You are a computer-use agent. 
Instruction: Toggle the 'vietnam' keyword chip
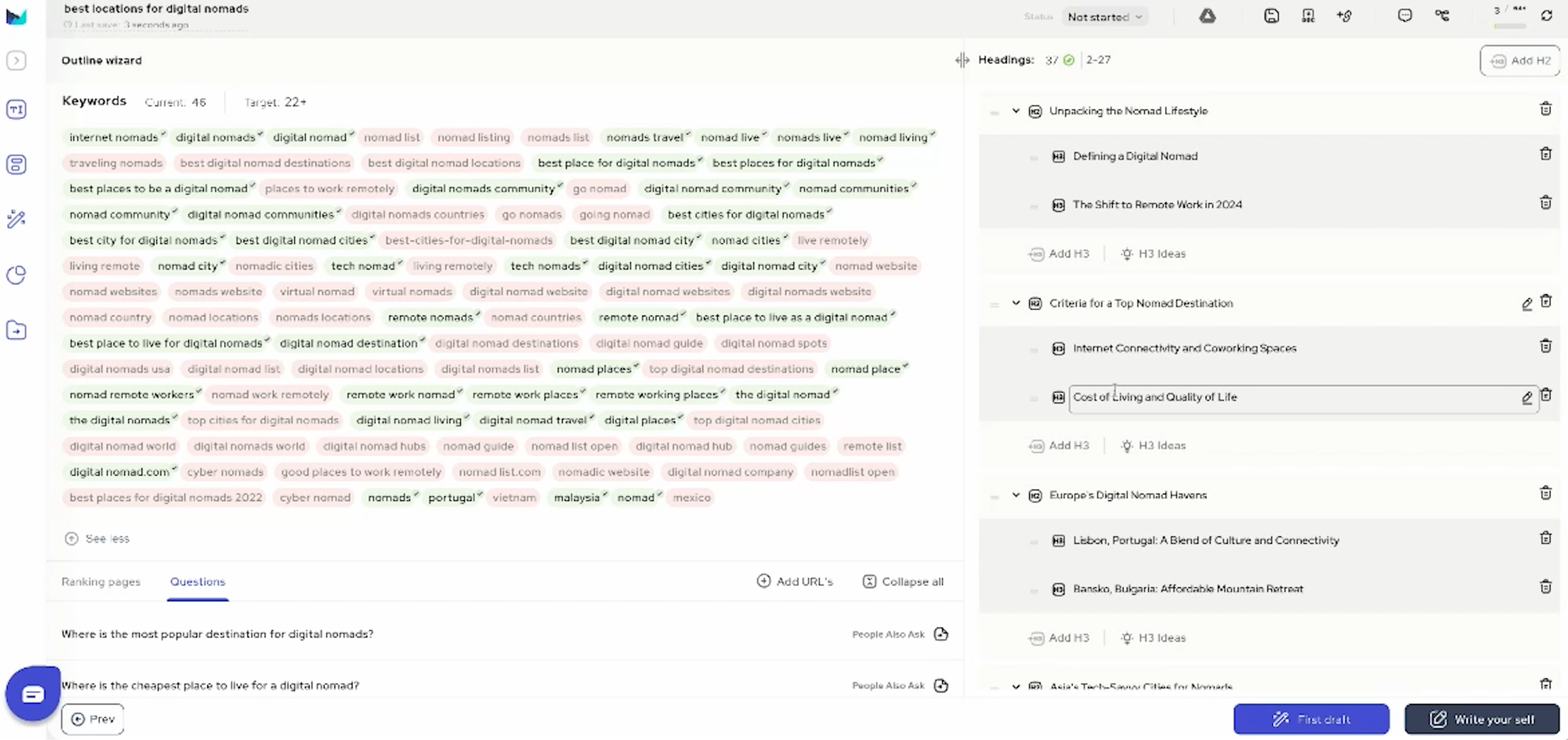(514, 498)
